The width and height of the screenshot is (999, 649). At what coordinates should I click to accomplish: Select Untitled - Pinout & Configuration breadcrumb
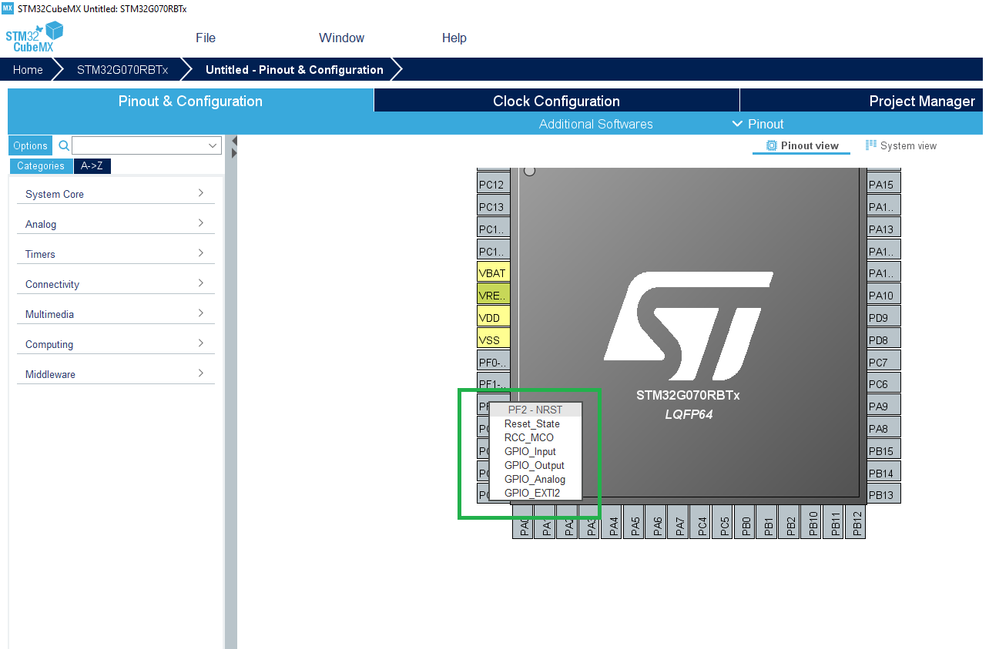tap(294, 69)
